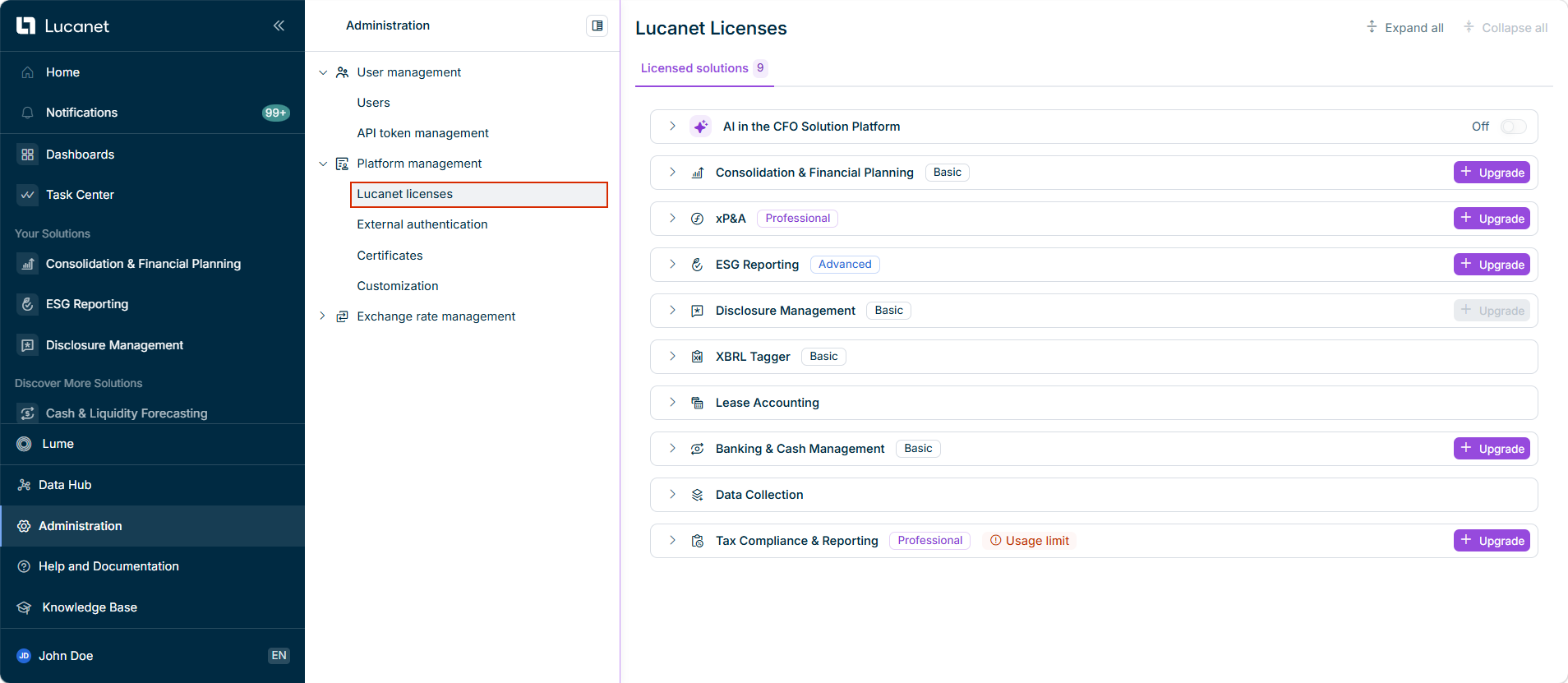Click the Help and Documentation question icon

point(25,566)
